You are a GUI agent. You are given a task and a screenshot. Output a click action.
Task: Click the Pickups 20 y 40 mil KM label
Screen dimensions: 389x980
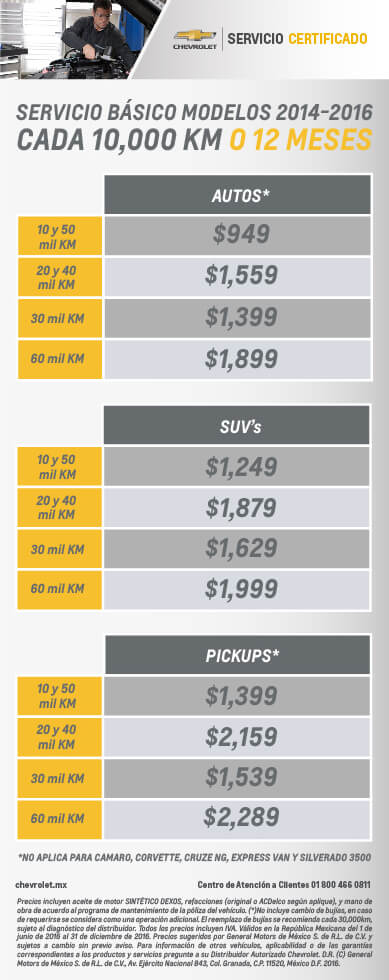tap(60, 737)
